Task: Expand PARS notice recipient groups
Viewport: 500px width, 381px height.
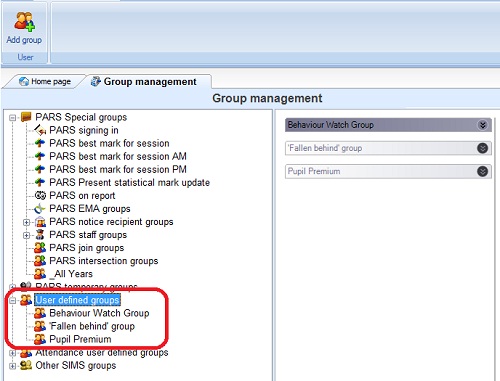Action: 26,222
